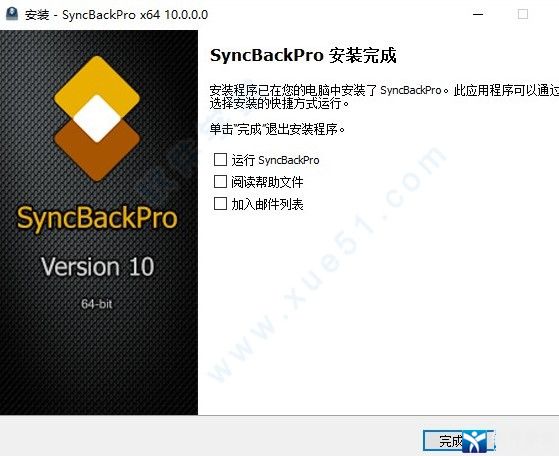The image size is (559, 456).
Task: Click the blue figure logo beside 完成
Action: [x=476, y=441]
